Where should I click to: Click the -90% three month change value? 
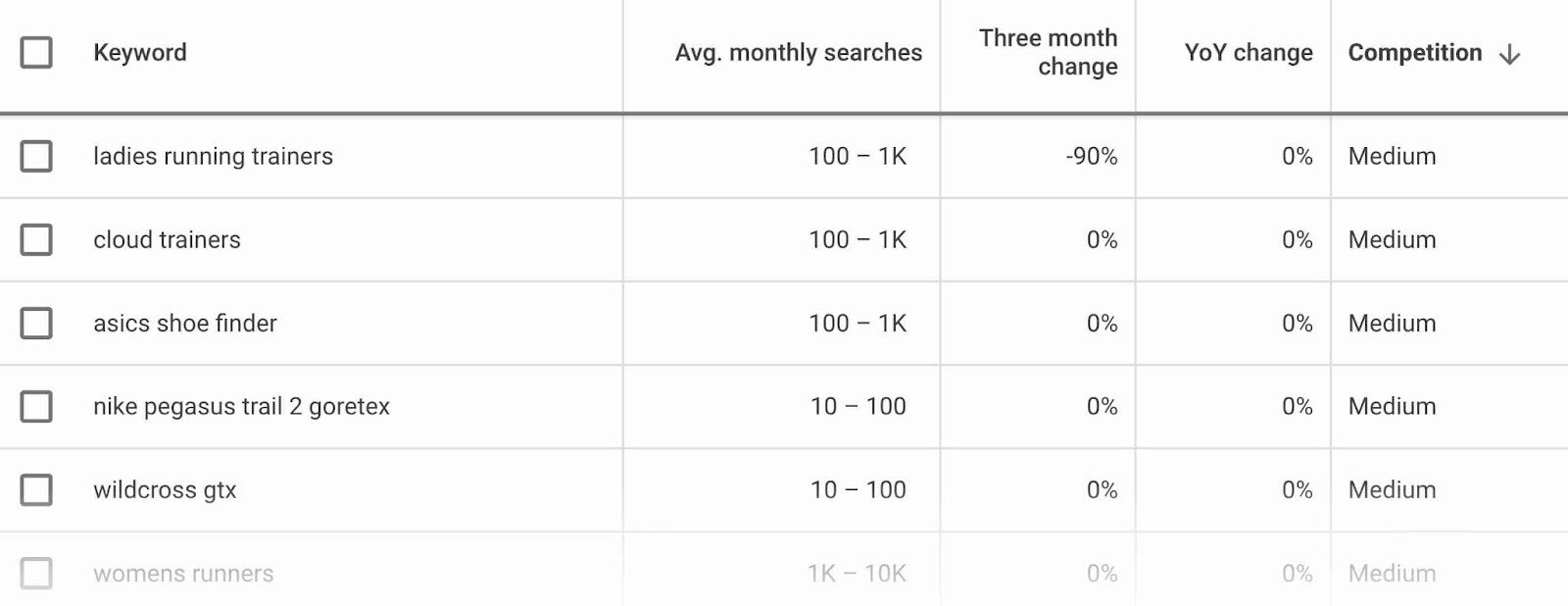tap(1091, 156)
